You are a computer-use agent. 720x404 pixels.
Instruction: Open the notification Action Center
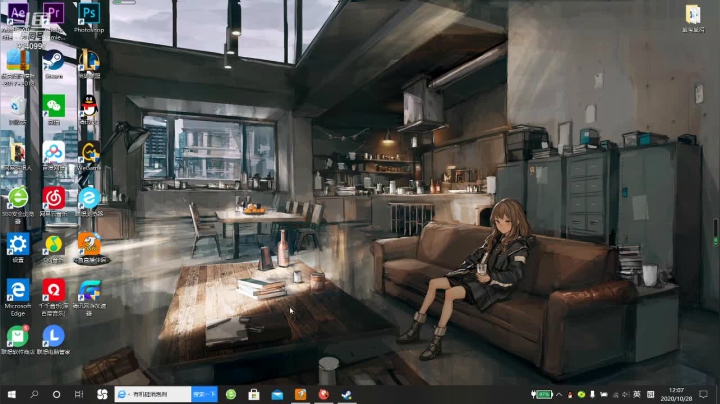(x=703, y=394)
